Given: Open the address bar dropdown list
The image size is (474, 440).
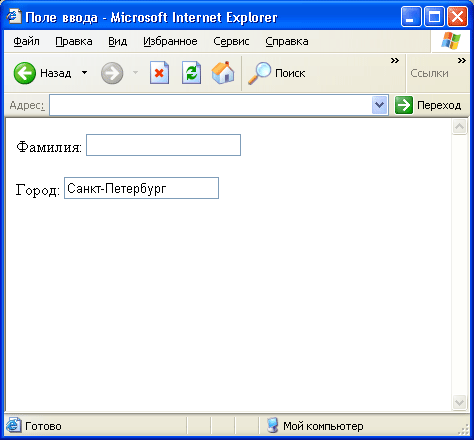Looking at the screenshot, I should (x=379, y=105).
